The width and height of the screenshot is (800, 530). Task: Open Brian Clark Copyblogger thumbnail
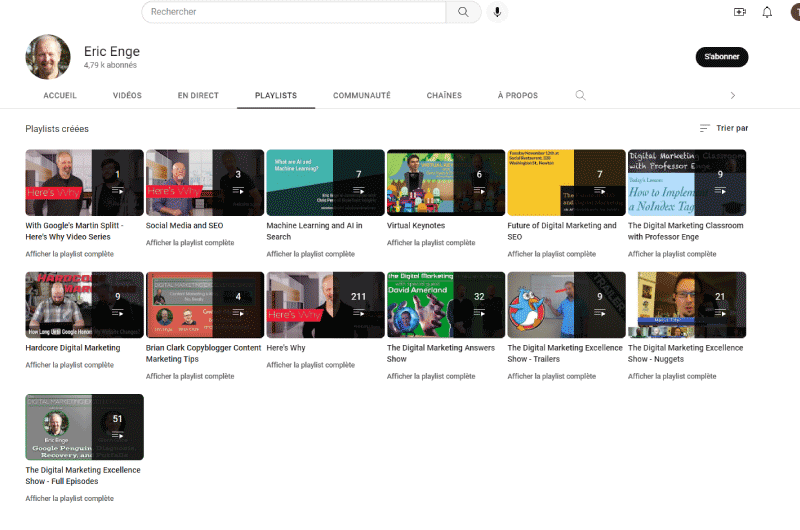205,305
